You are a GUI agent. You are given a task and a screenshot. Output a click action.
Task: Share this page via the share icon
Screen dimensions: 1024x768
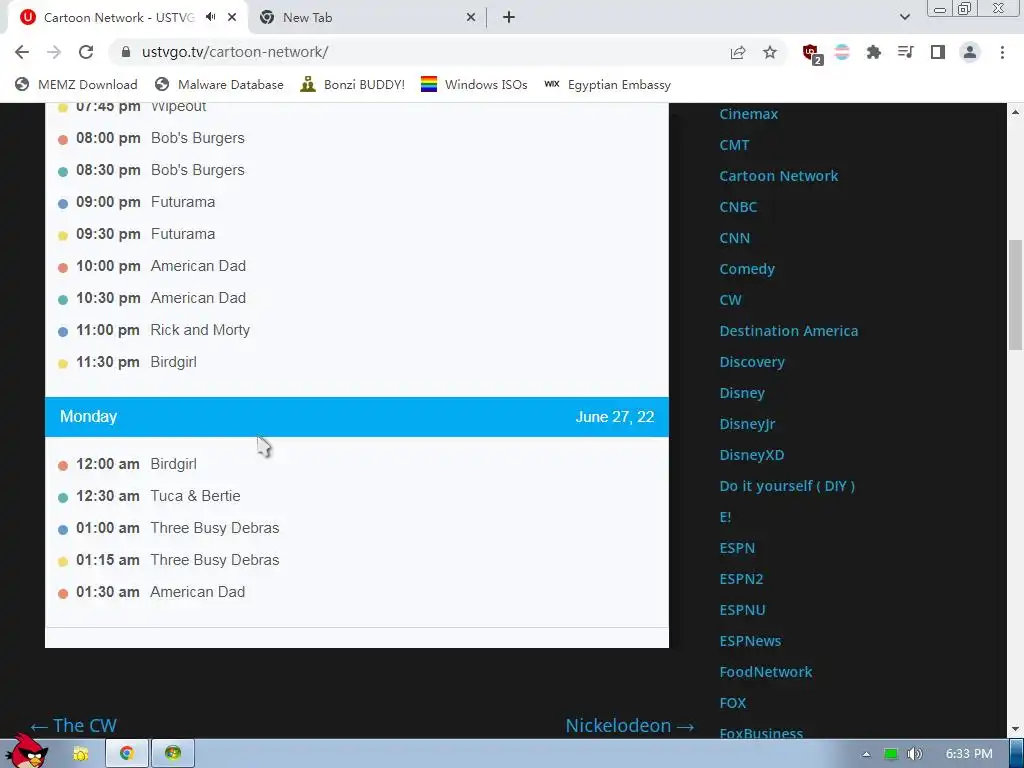point(738,52)
